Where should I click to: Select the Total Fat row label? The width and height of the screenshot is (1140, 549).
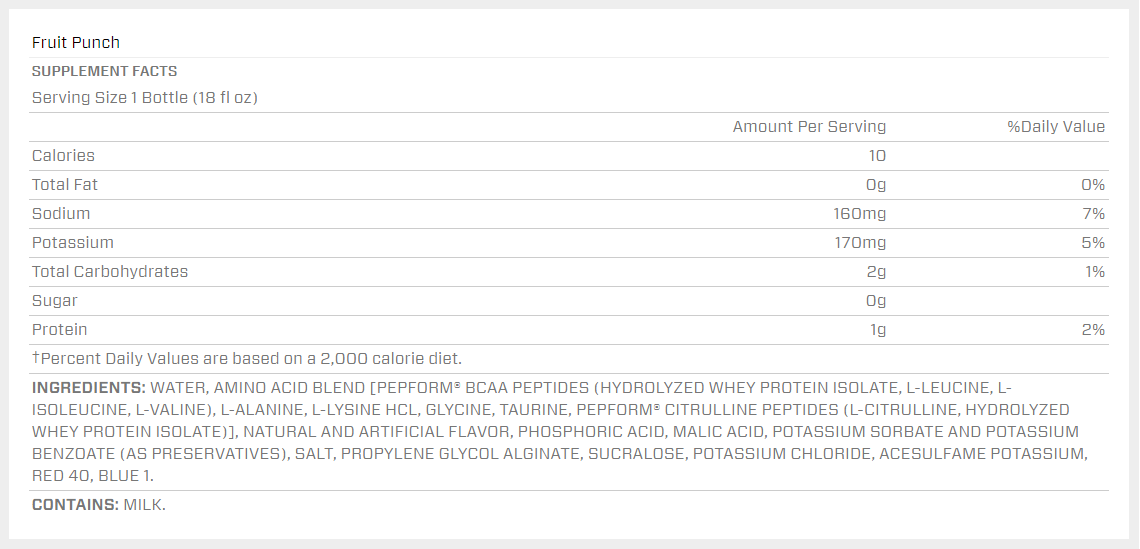coord(65,185)
